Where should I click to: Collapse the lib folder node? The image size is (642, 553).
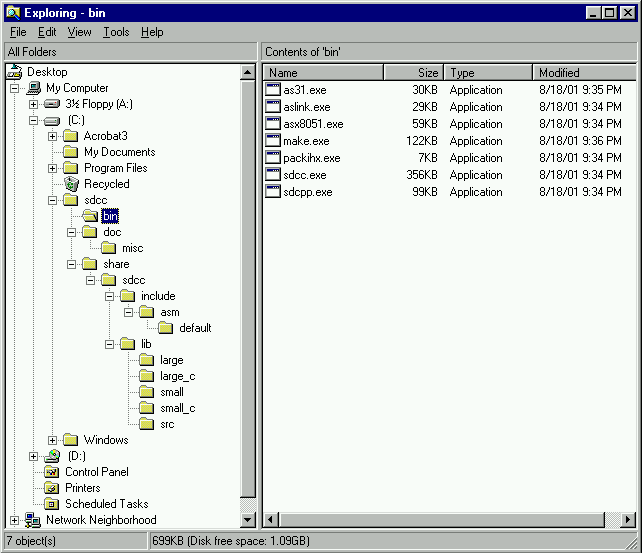coord(109,344)
